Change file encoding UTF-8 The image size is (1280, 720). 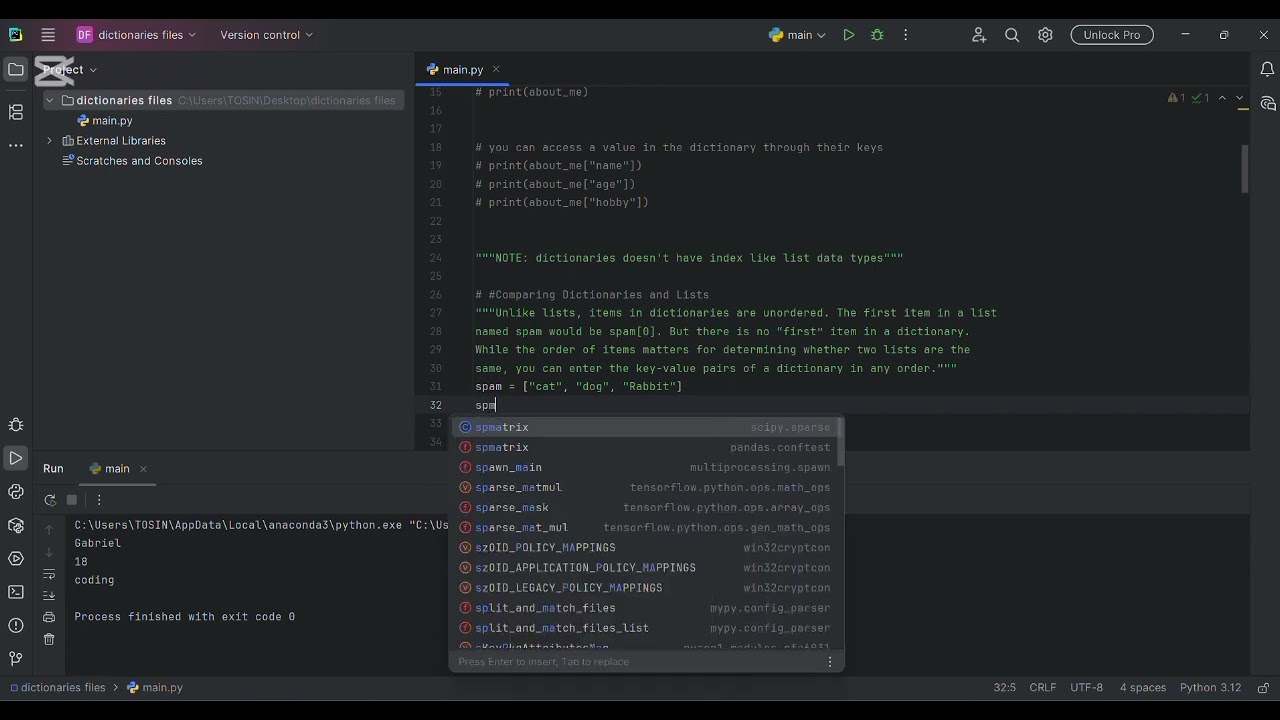pos(1086,688)
